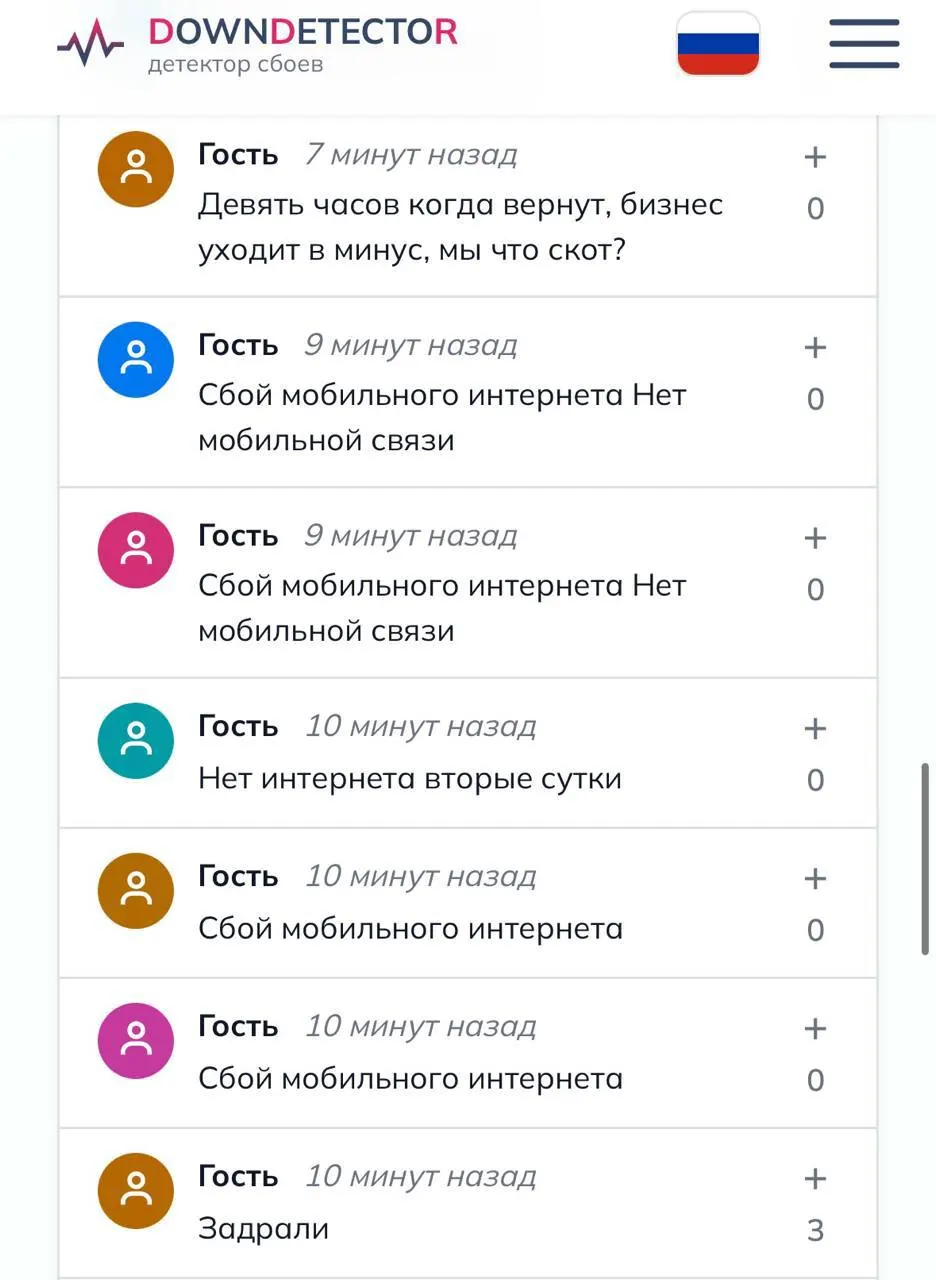This screenshot has width=936, height=1280.
Task: Upvote magenta-avatar 'Сбой мобильного интернета' comment
Action: click(815, 1029)
